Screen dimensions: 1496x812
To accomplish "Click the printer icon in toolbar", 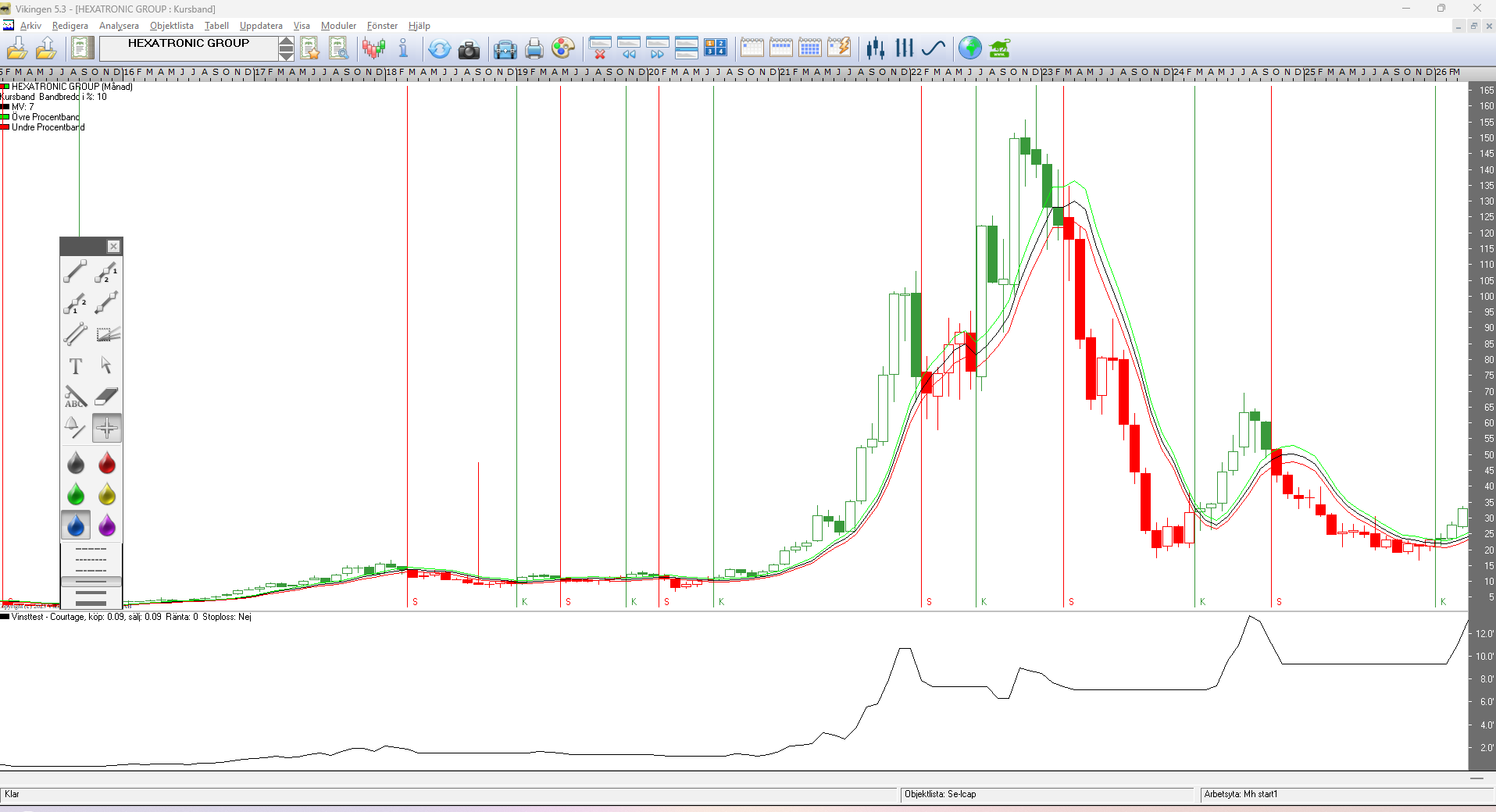I will point(534,49).
